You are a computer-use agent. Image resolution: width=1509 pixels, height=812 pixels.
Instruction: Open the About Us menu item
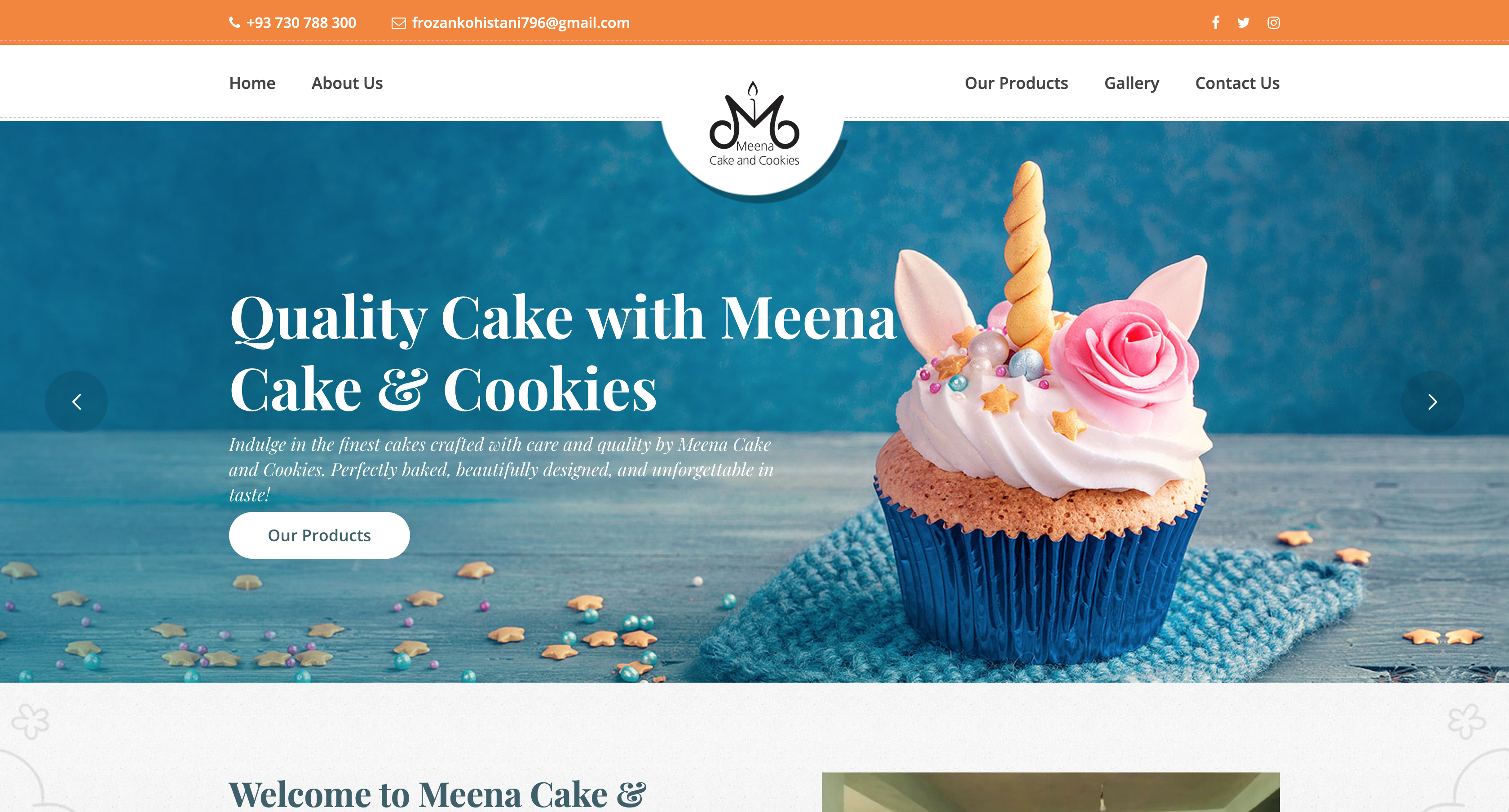(x=347, y=83)
